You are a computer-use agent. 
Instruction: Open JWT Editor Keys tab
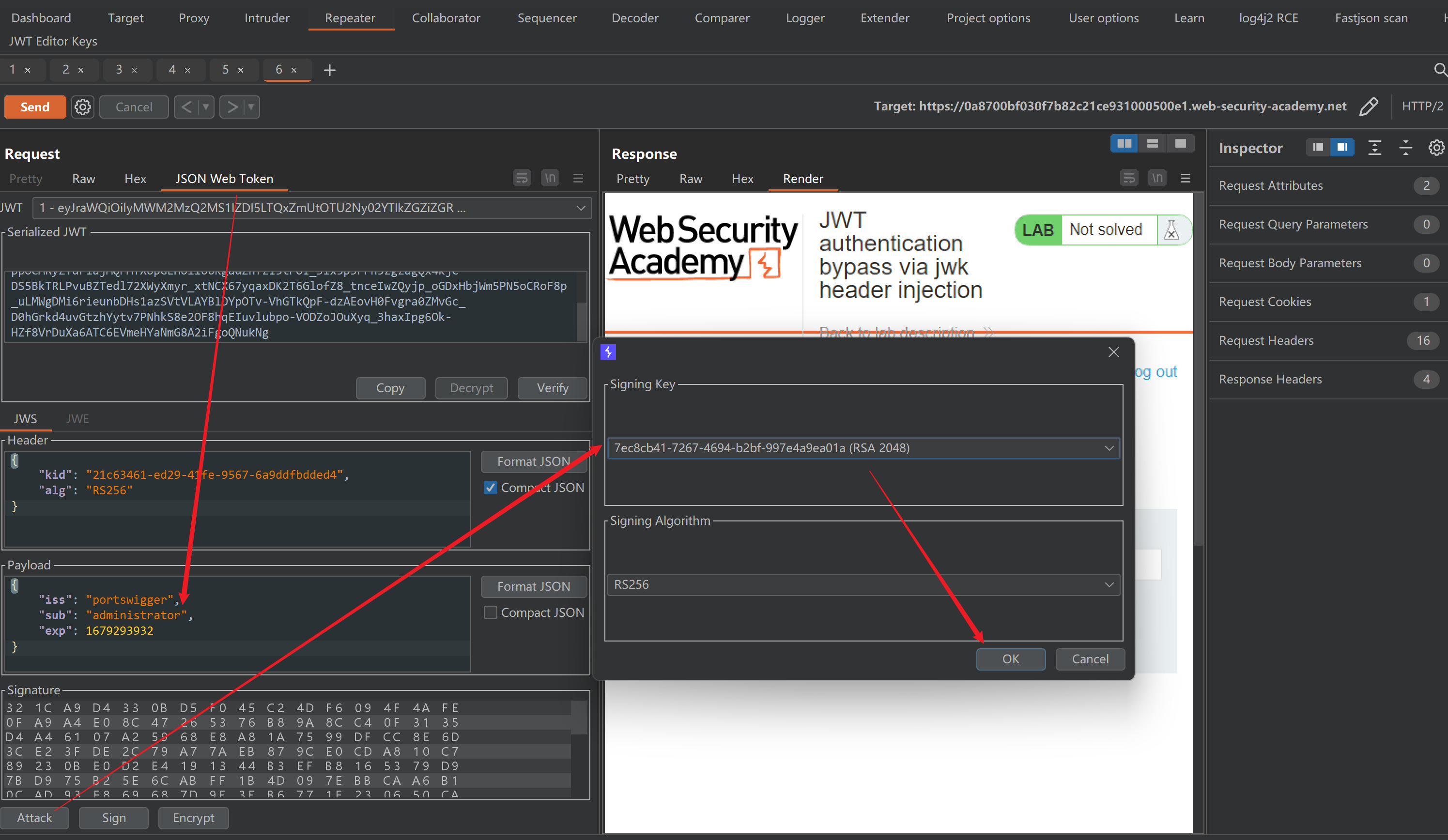(53, 41)
